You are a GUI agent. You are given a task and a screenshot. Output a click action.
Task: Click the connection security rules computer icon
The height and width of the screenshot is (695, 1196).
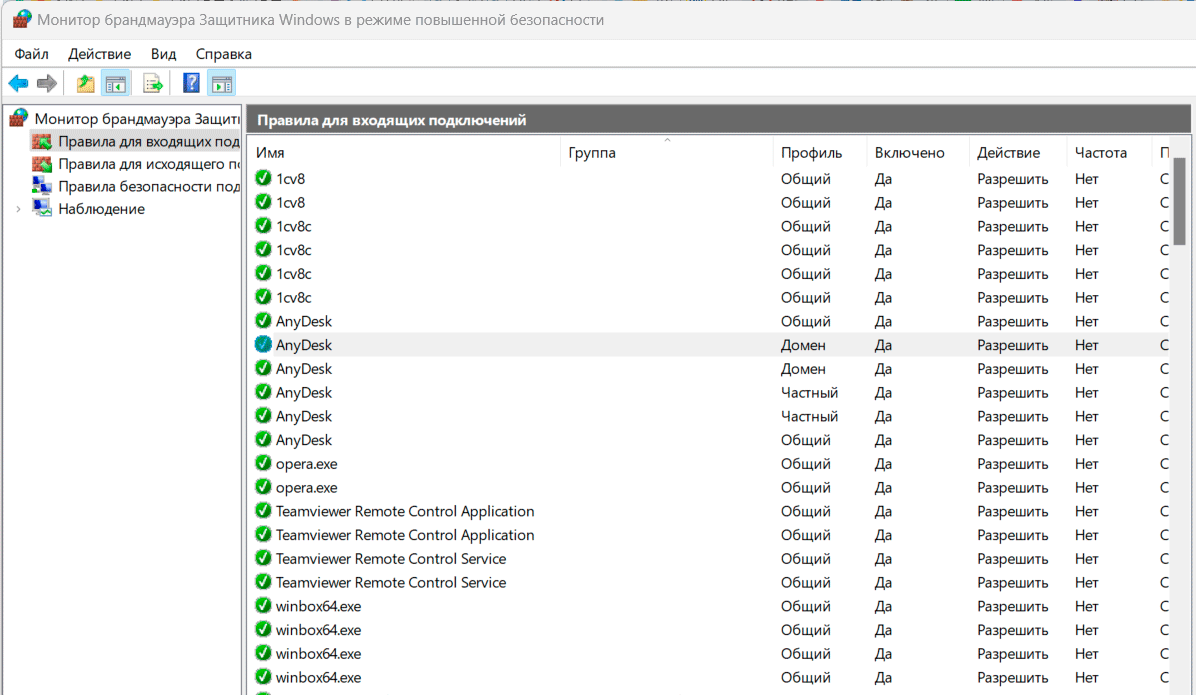[42, 186]
